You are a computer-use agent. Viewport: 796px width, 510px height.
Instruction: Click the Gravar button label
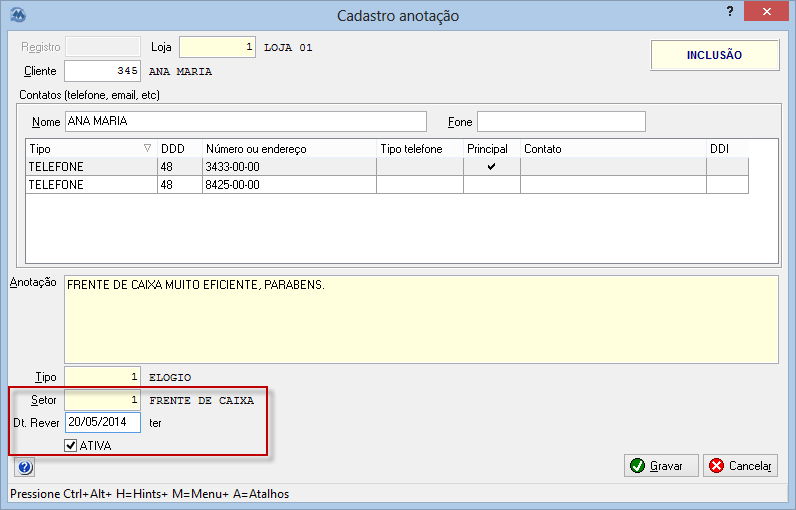666,466
